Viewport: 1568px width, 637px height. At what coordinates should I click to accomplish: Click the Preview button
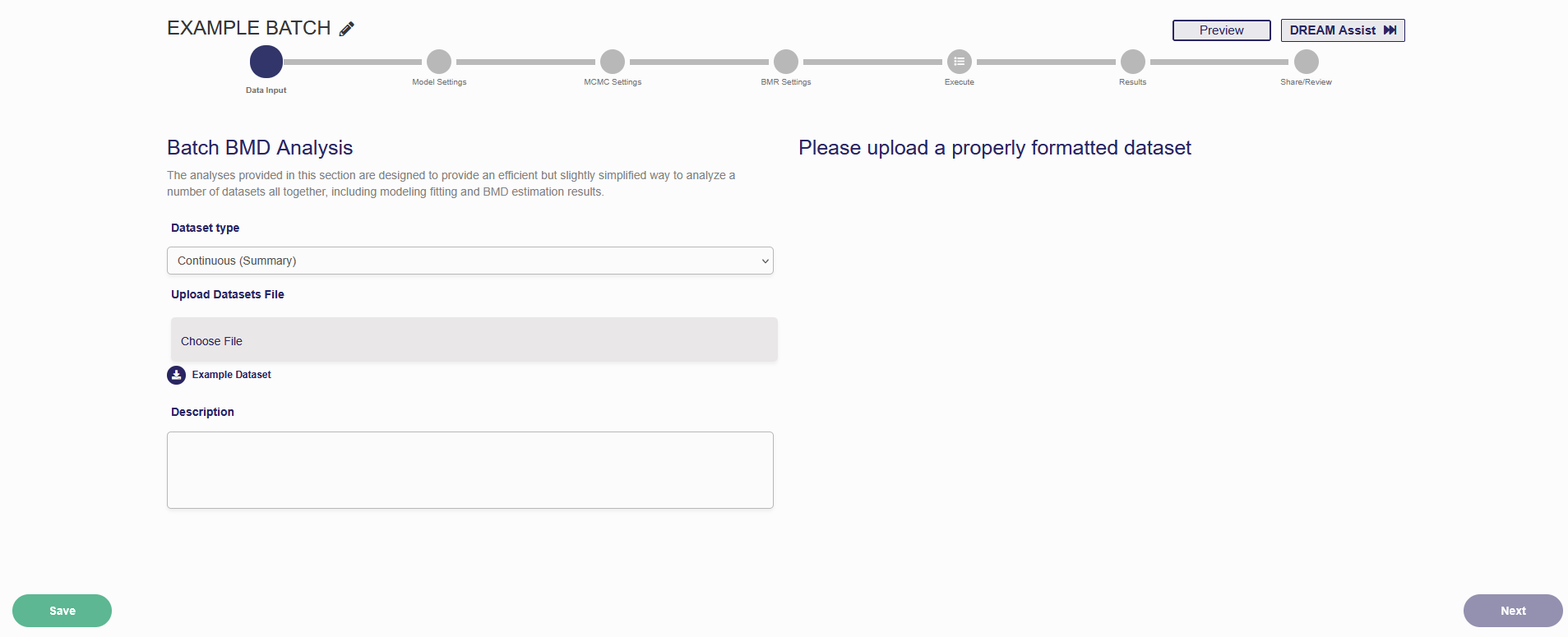point(1221,30)
